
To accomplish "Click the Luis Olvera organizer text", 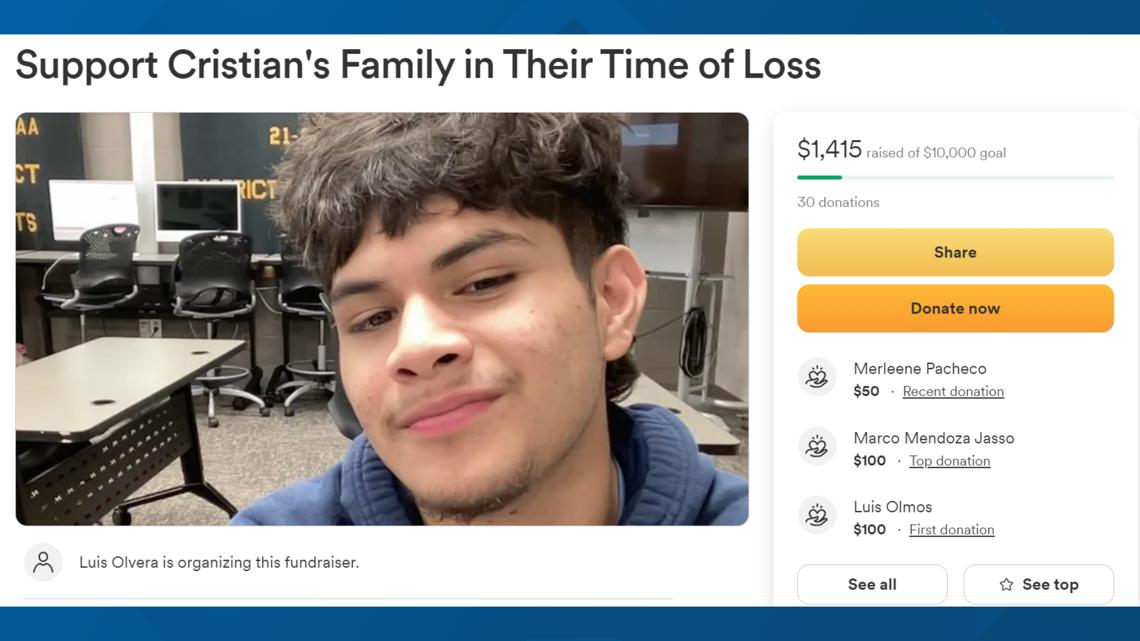I will (x=218, y=562).
